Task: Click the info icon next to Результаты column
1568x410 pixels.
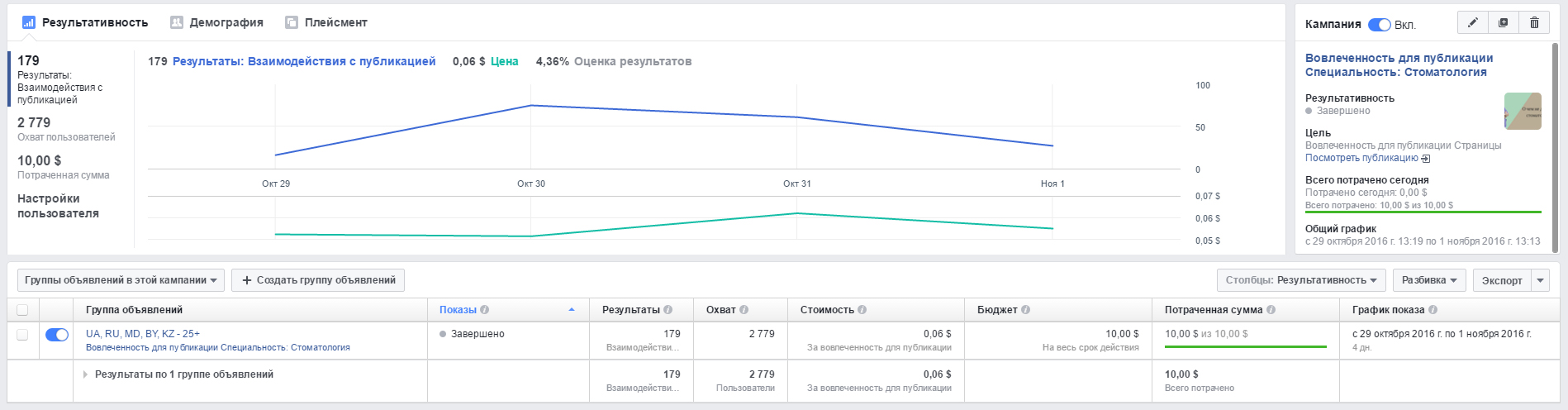Action: pos(668,310)
